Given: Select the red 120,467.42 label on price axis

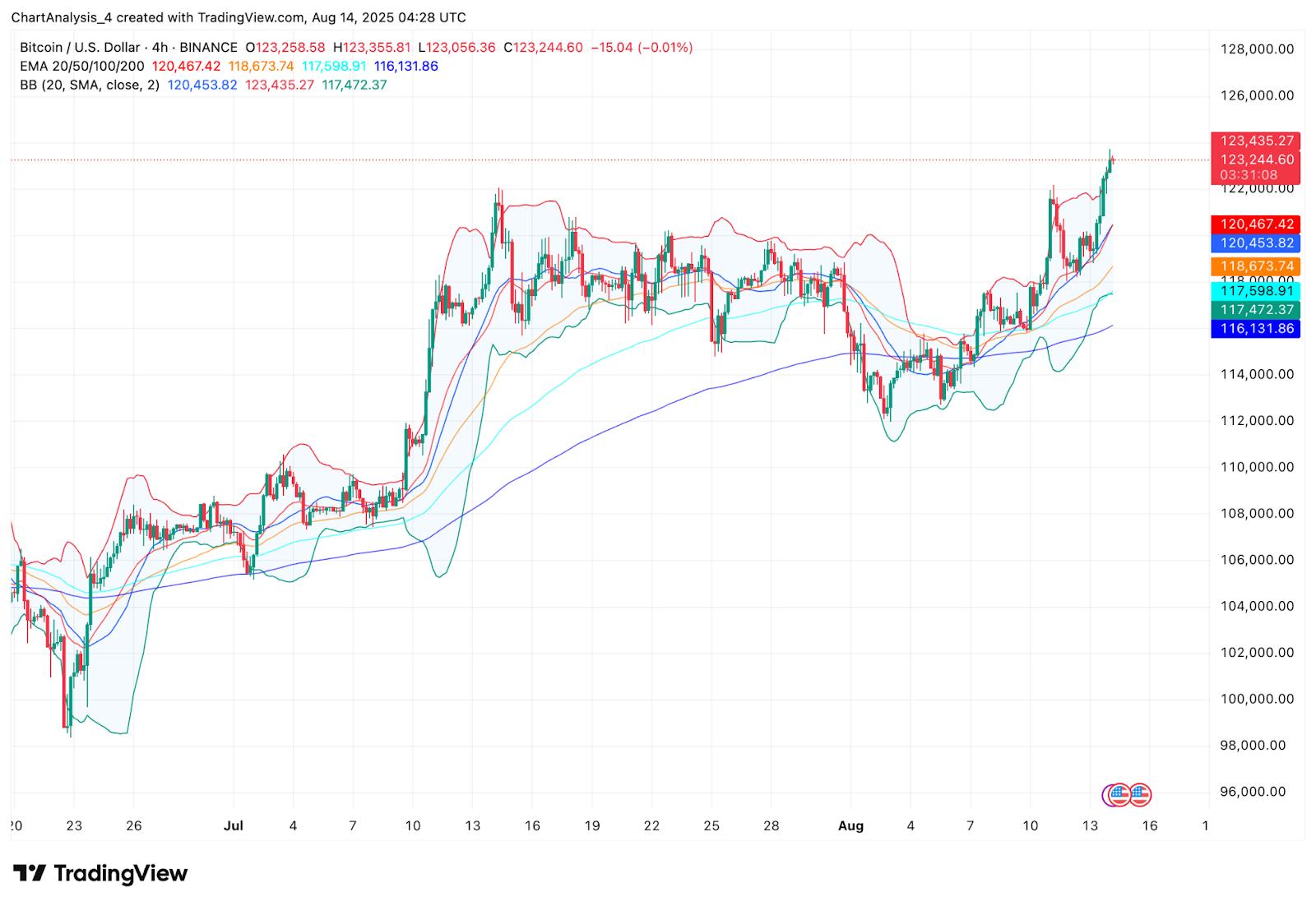Looking at the screenshot, I should coord(1255,224).
